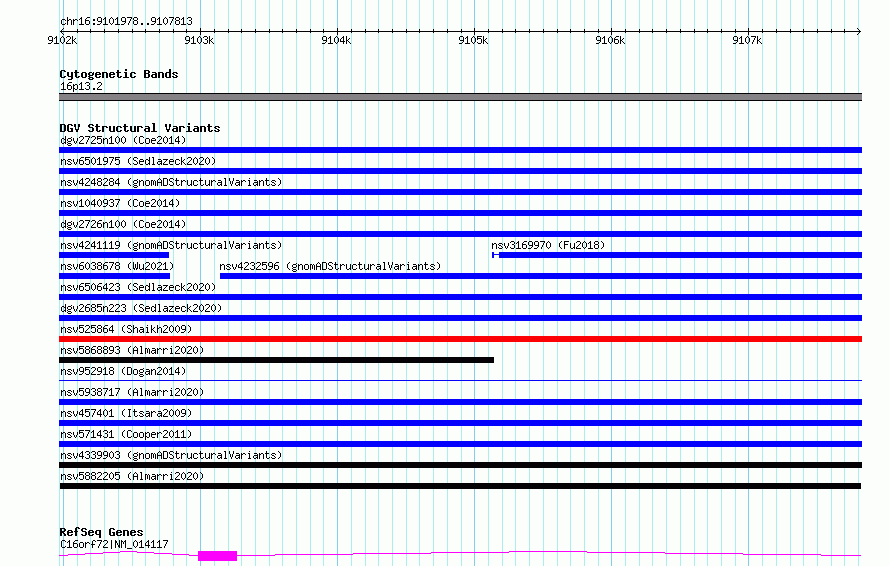Image resolution: width=890 pixels, height=566 pixels.
Task: Open dgv2726n100 (Coe2014) variant
Action: point(123,224)
